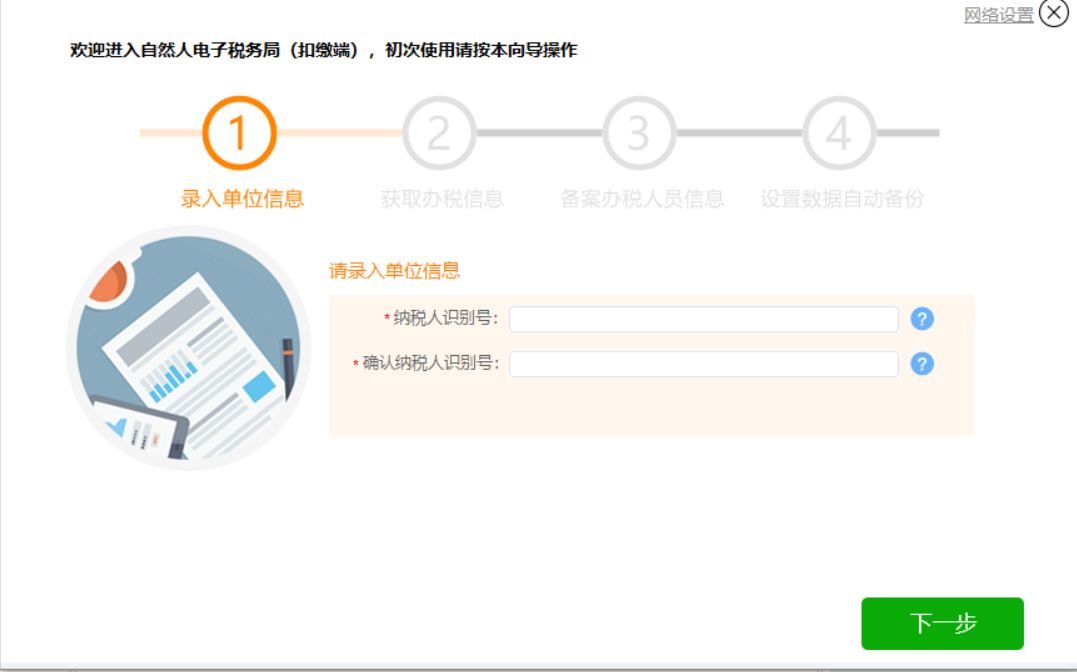Click the 获取办税信息 step label
This screenshot has height=672, width=1077.
pyautogui.click(x=442, y=199)
